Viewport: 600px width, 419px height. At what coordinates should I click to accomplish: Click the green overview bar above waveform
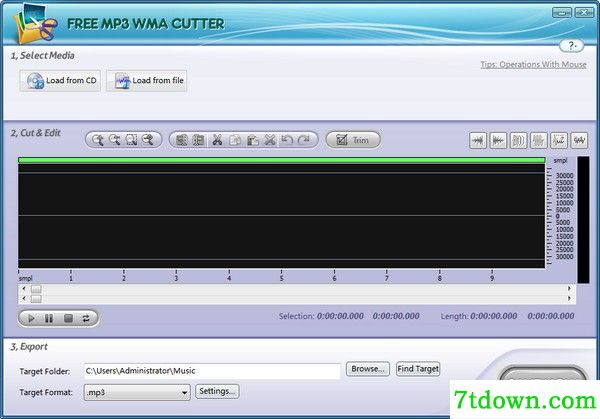click(282, 160)
